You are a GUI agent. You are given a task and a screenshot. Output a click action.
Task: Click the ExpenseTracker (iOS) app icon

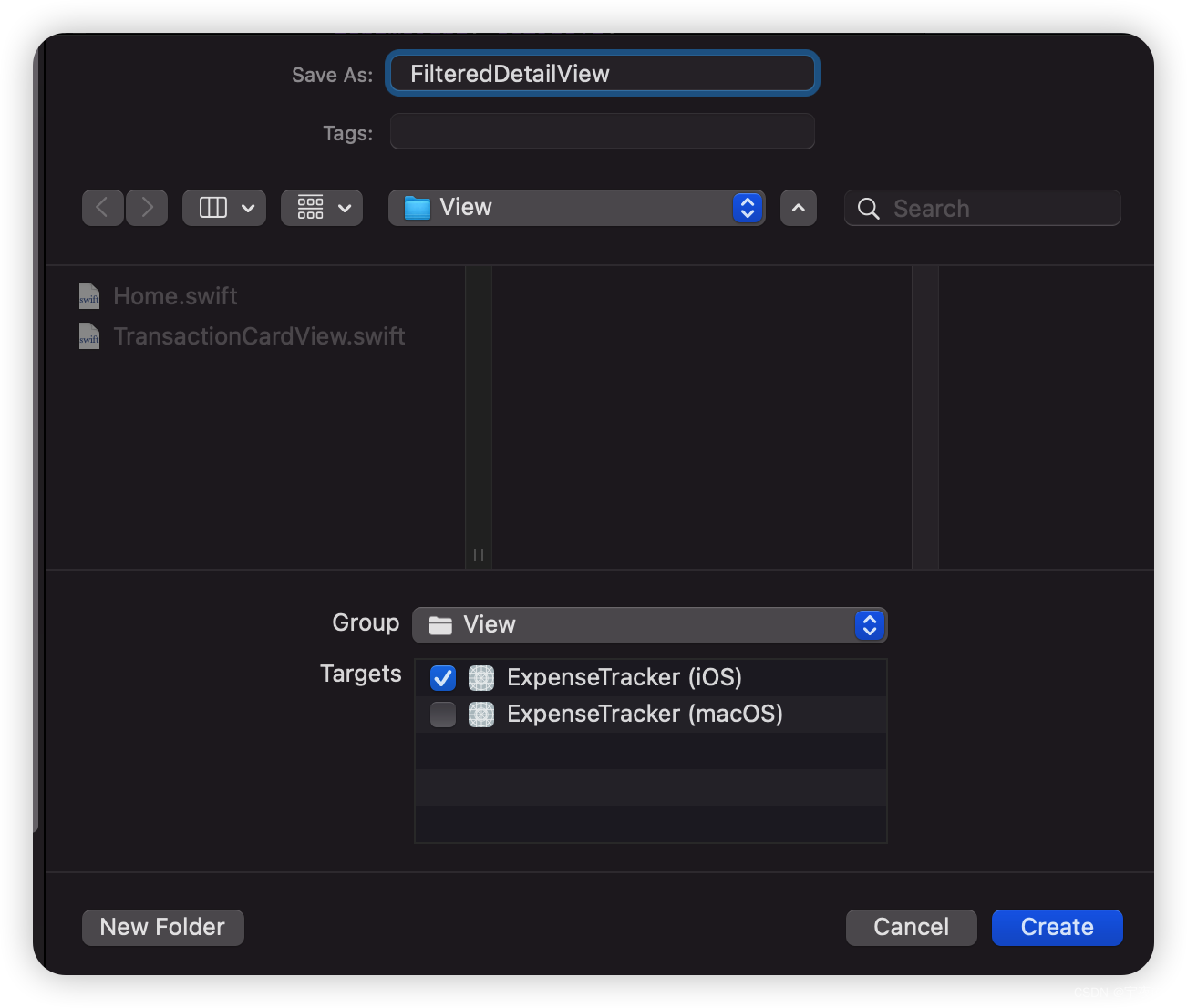point(481,678)
